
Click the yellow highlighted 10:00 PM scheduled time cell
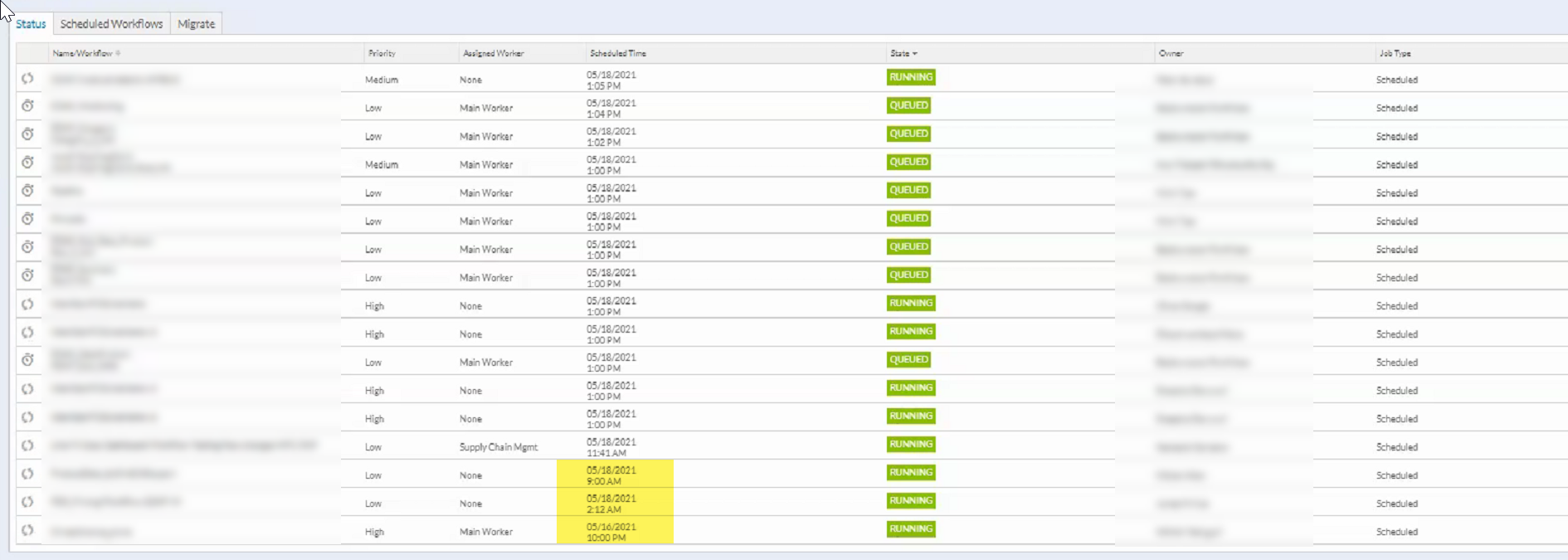(615, 532)
